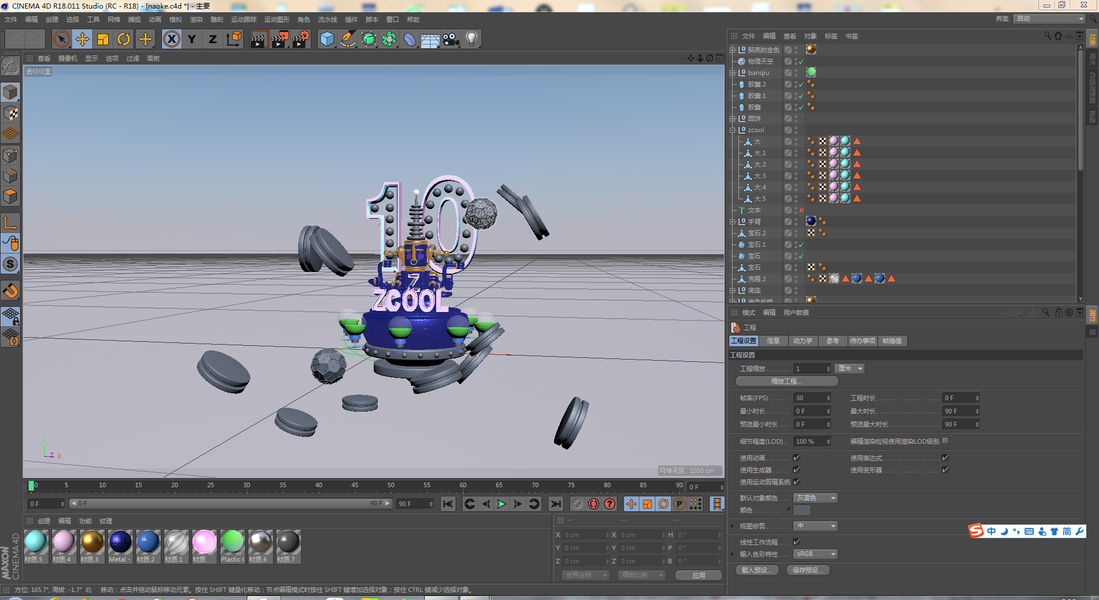The image size is (1099, 600).
Task: Toggle the 线性工作流程 checkbox
Action: 796,541
